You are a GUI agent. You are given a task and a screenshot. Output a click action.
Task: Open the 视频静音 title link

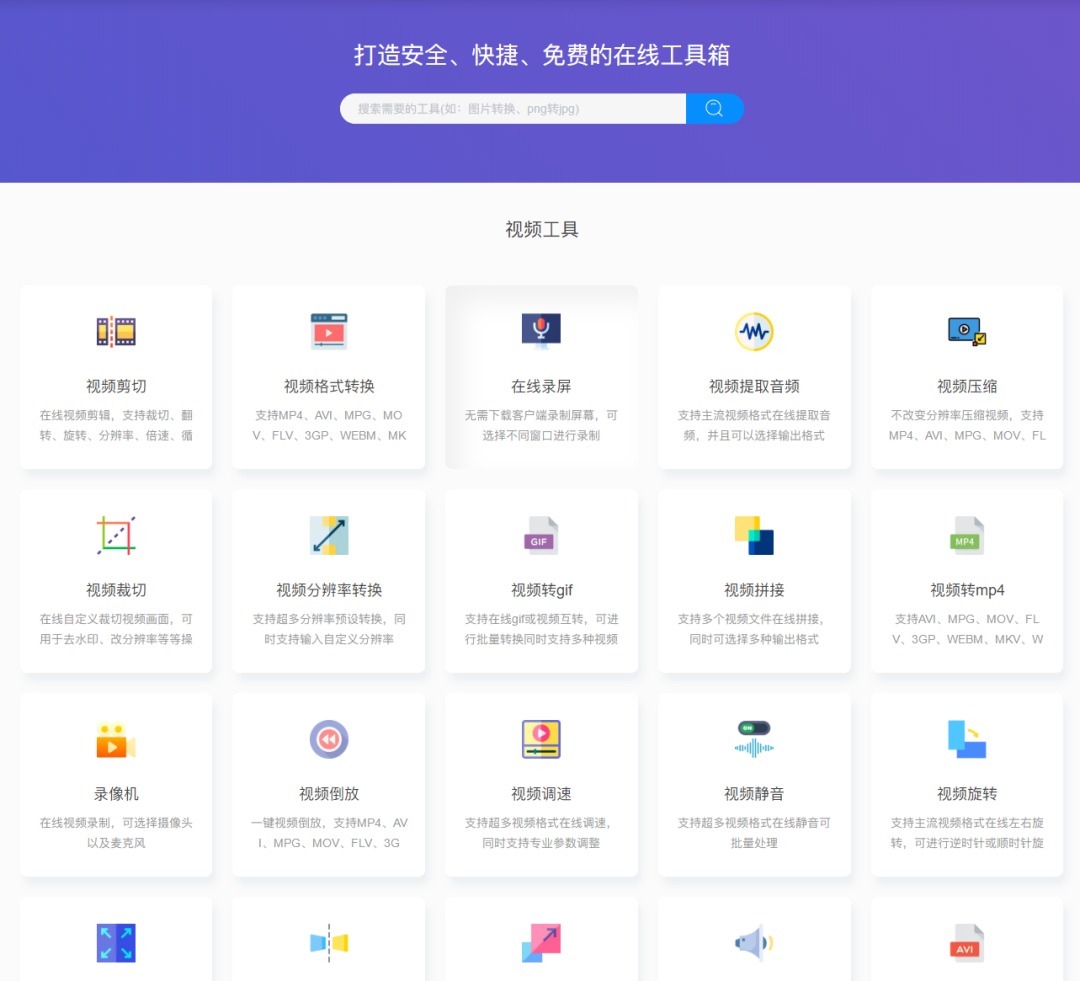(x=754, y=794)
